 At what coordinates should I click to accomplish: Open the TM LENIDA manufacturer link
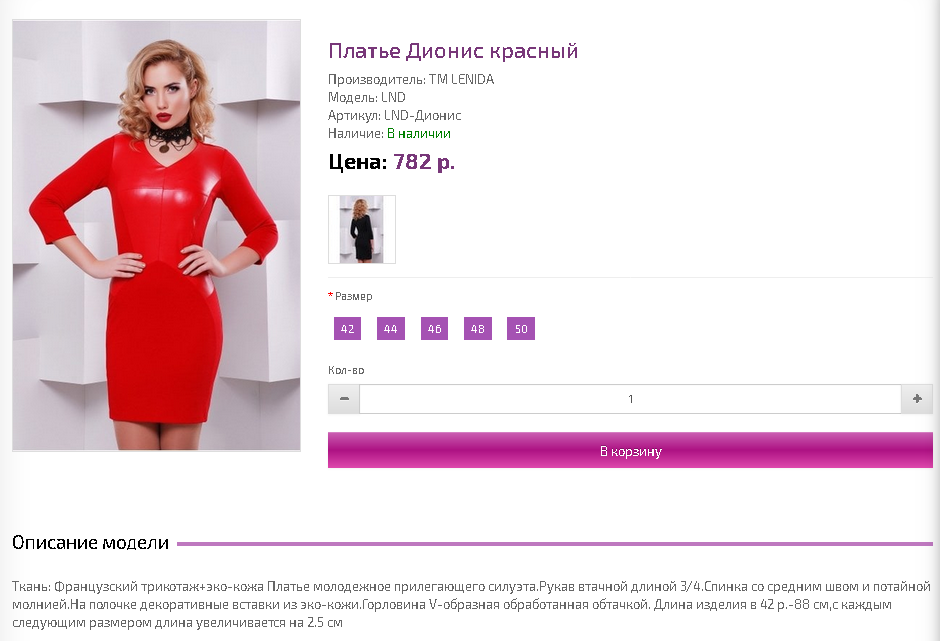[461, 79]
